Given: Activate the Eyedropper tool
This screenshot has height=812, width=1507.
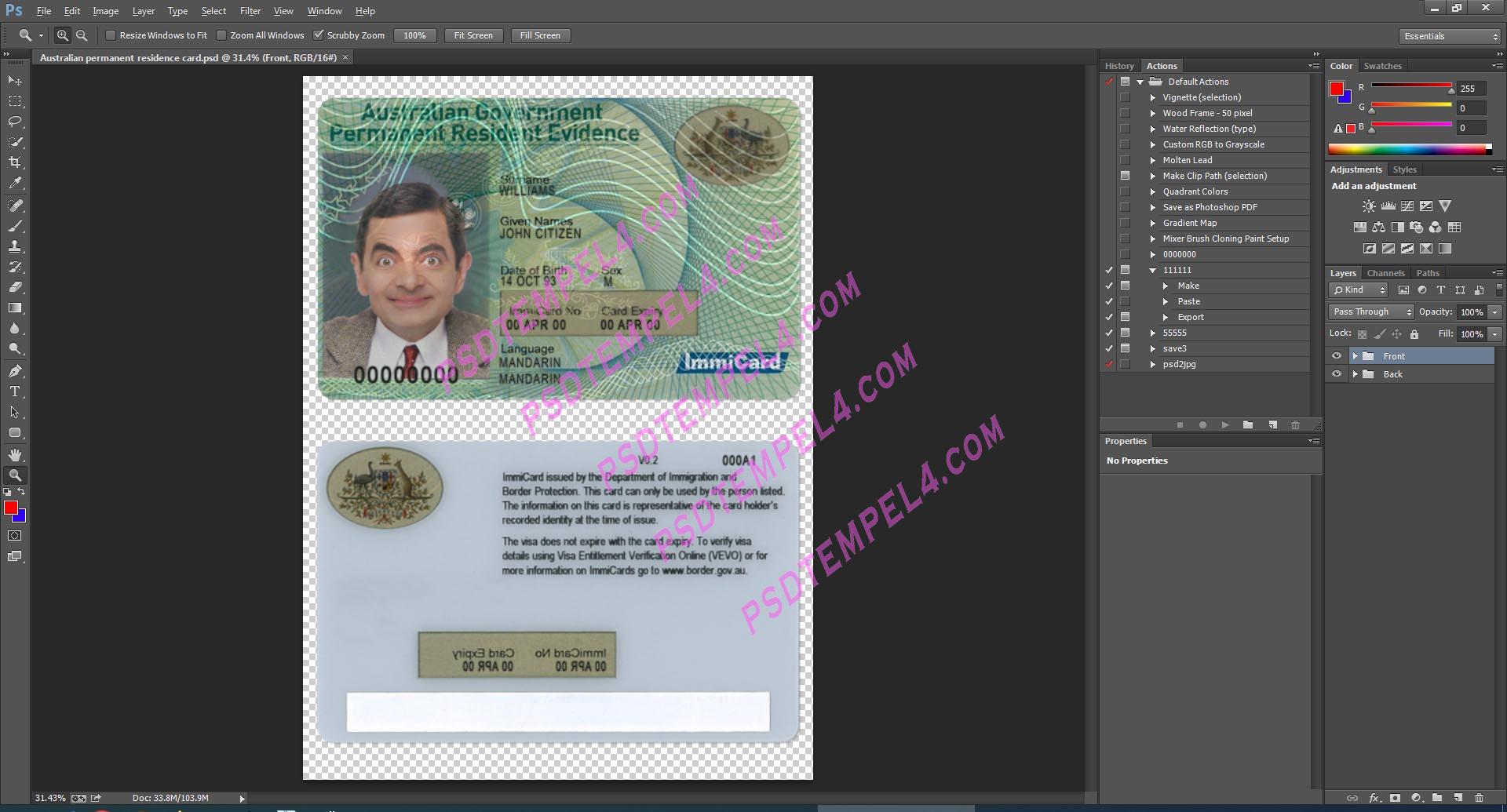Looking at the screenshot, I should 15,184.
